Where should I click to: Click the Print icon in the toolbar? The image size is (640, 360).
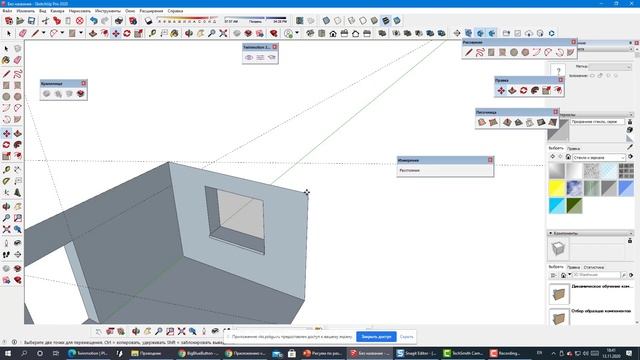pos(119,20)
